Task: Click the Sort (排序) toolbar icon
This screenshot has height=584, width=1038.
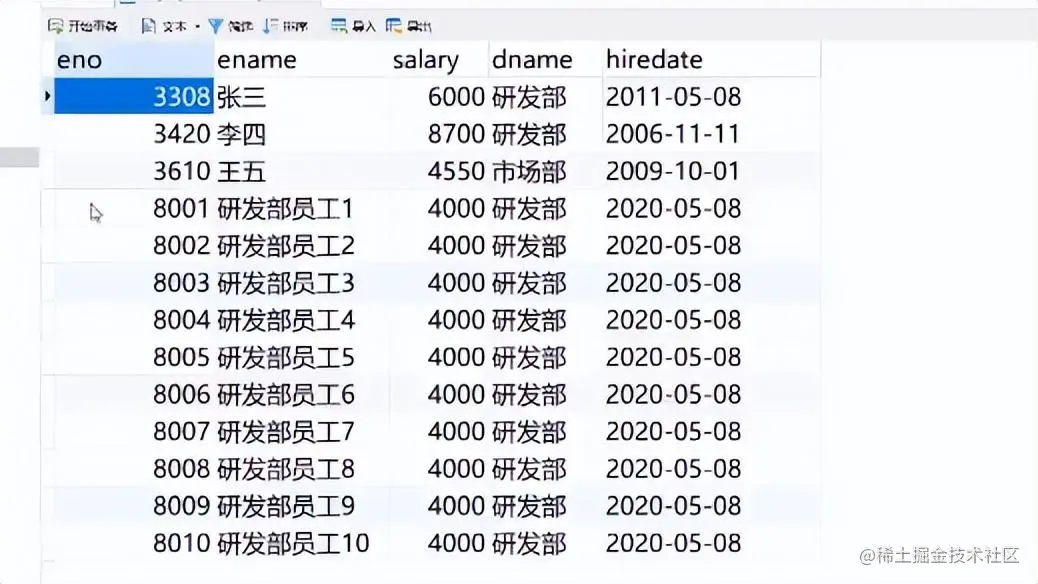Action: [x=270, y=26]
